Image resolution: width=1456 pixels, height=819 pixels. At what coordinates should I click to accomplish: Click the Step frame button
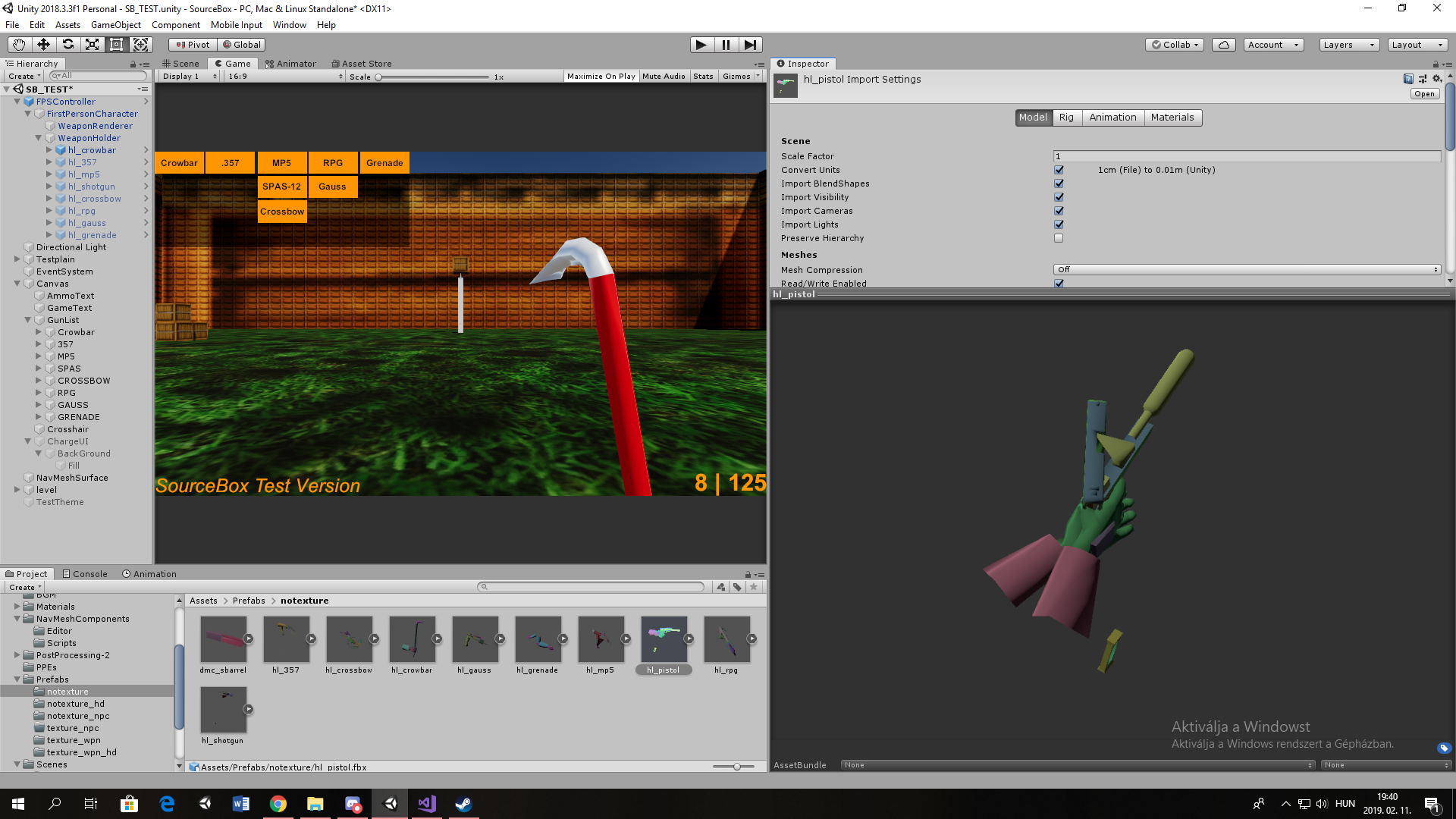click(750, 45)
